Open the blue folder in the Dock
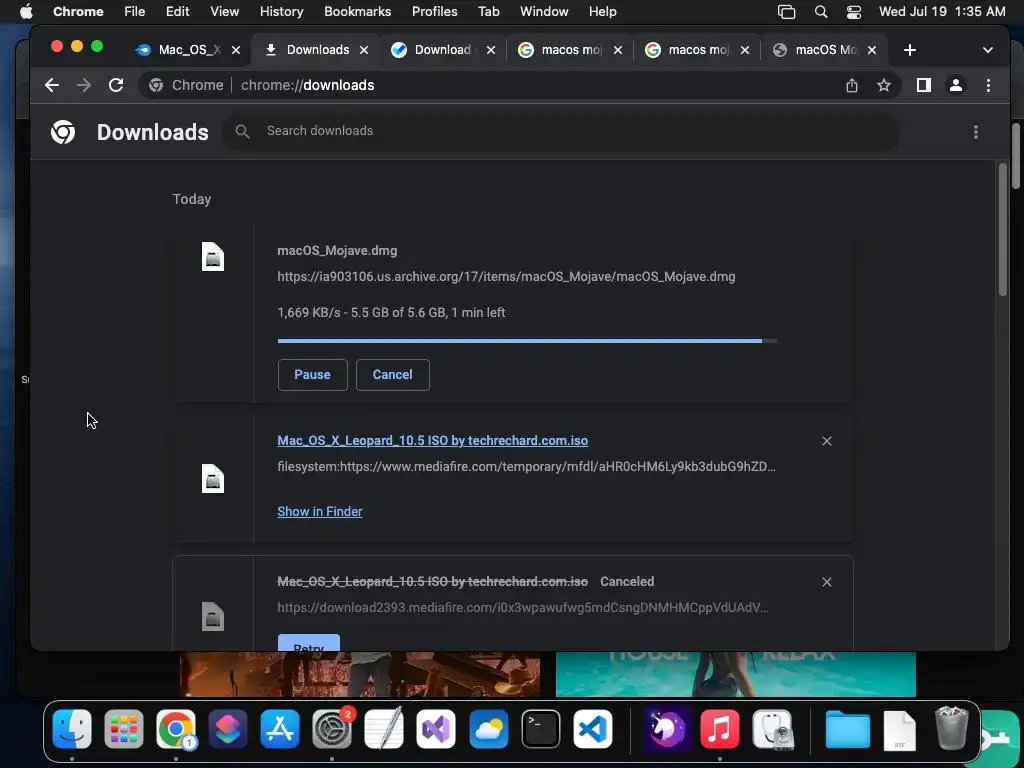 click(x=847, y=729)
